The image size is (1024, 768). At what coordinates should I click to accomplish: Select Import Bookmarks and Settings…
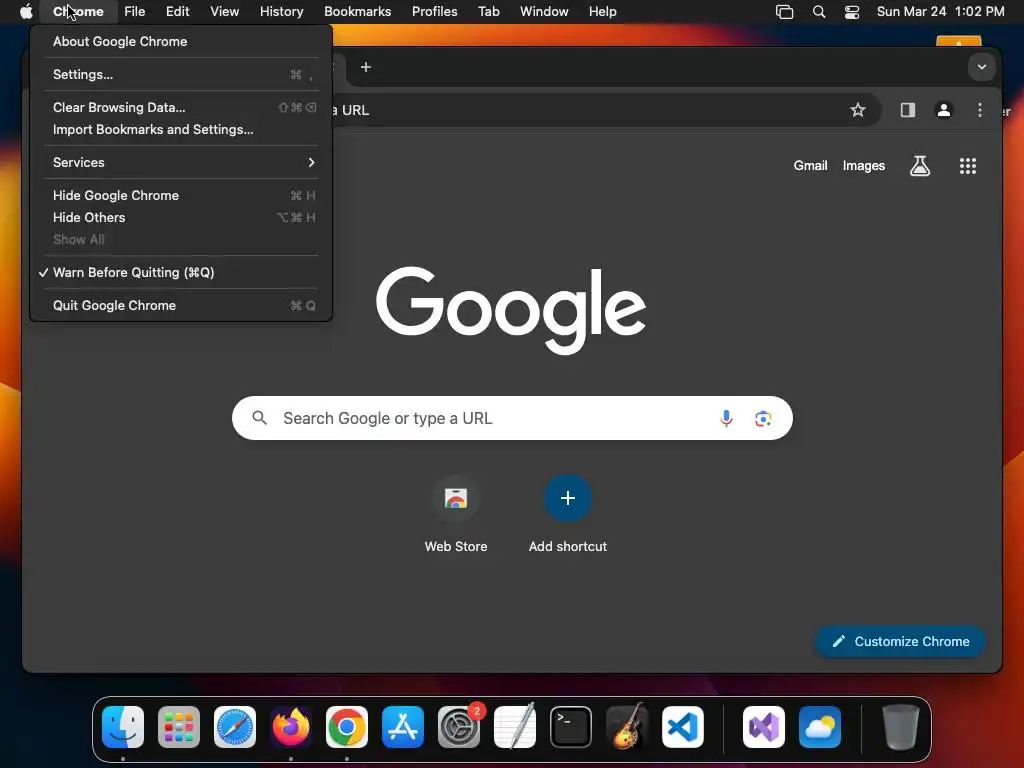point(181,129)
